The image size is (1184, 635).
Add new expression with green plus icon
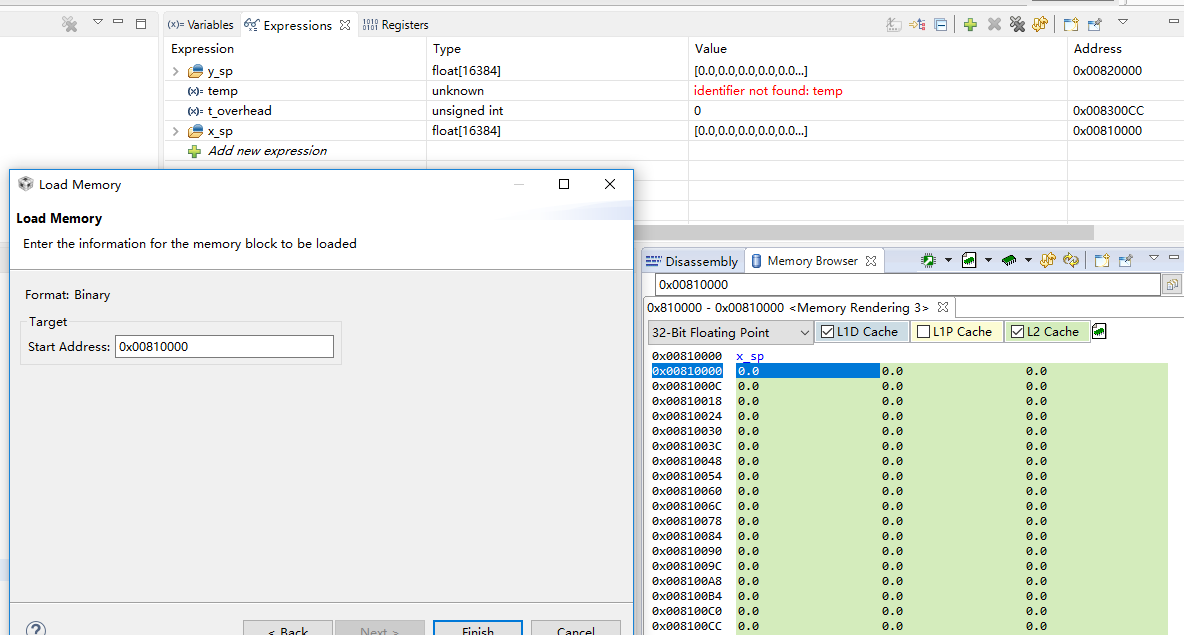970,25
